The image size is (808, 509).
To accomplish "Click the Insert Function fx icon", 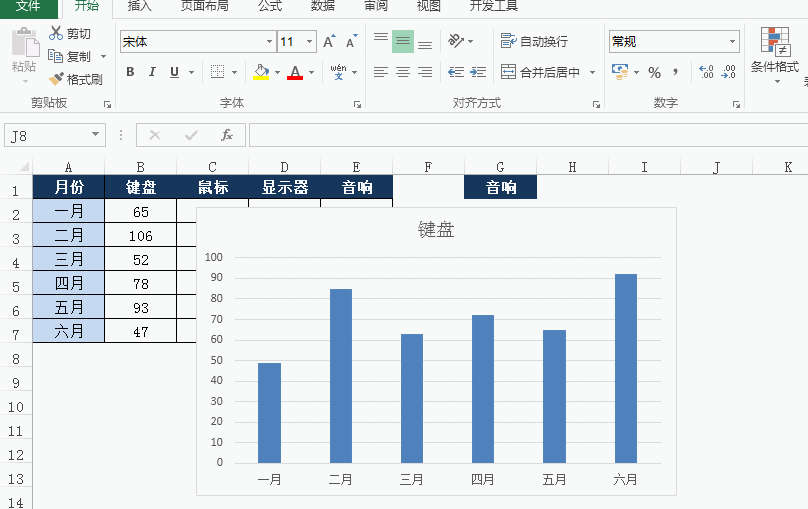I will tap(227, 135).
